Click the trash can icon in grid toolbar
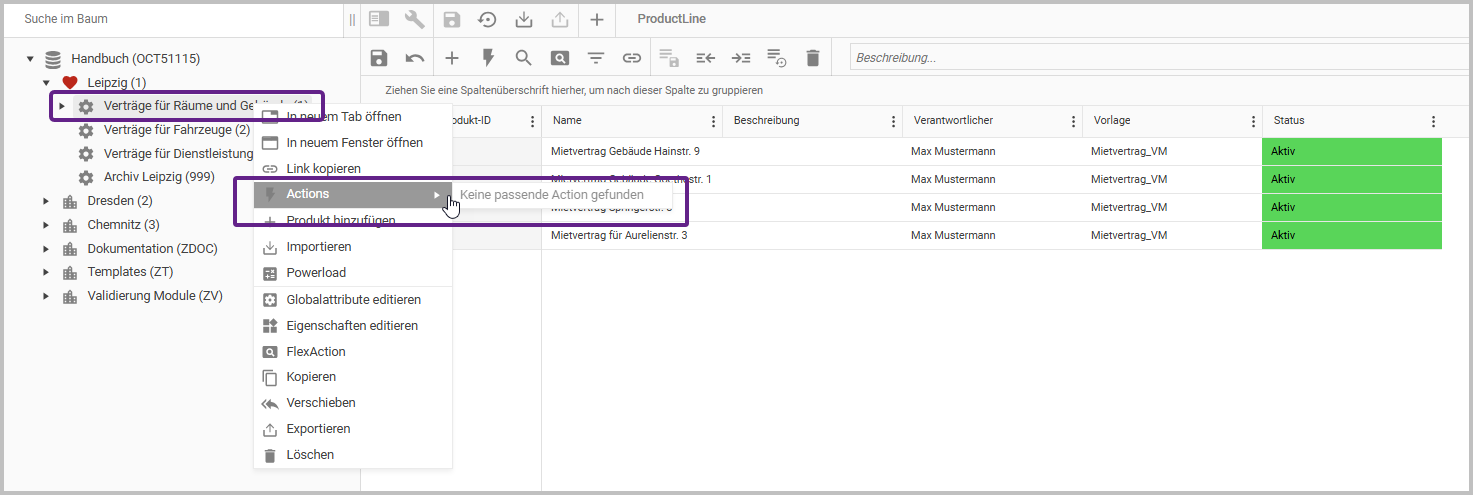Viewport: 1473px width, 495px height. click(x=812, y=58)
